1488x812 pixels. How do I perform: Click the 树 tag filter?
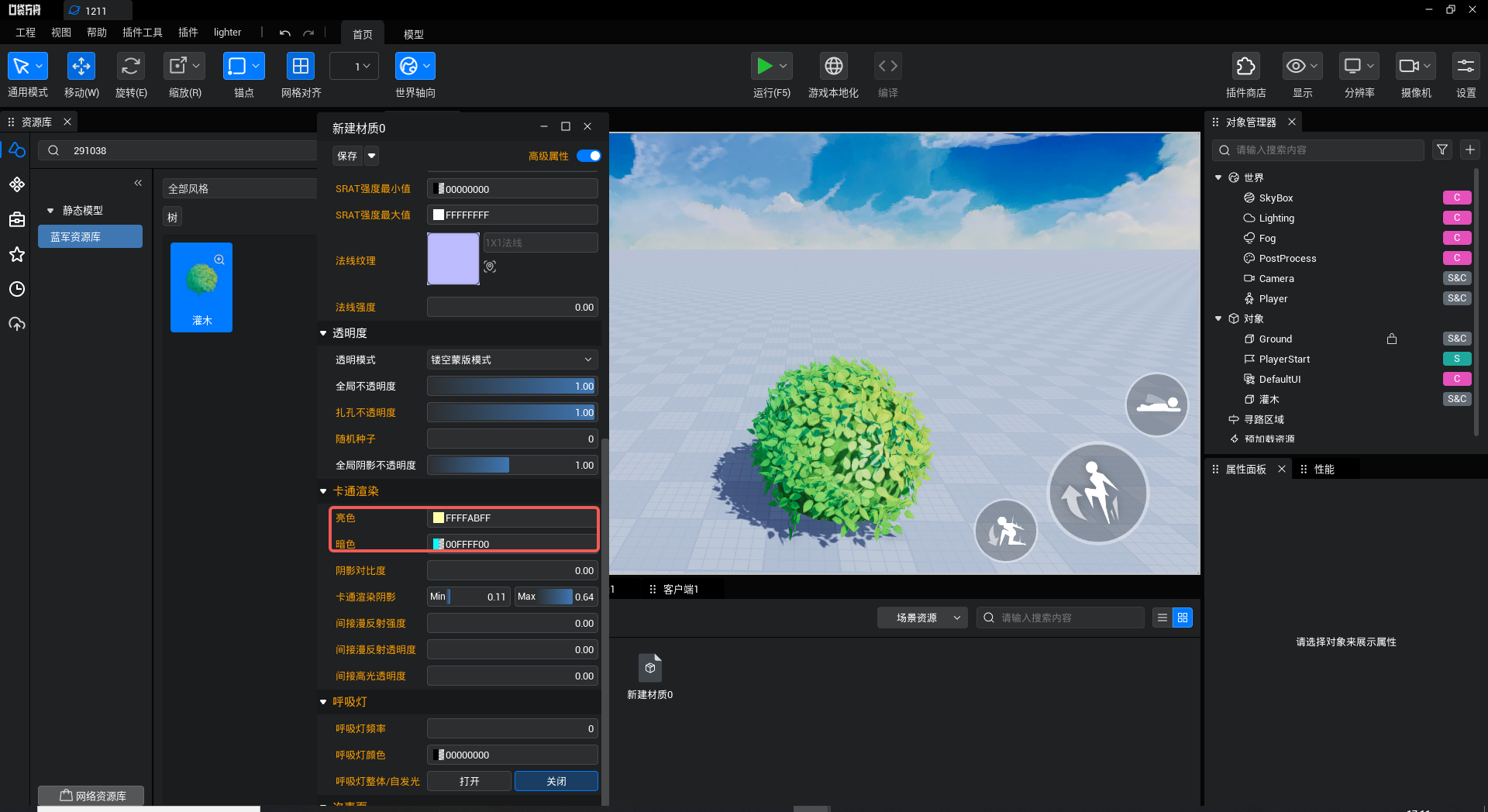pyautogui.click(x=172, y=218)
